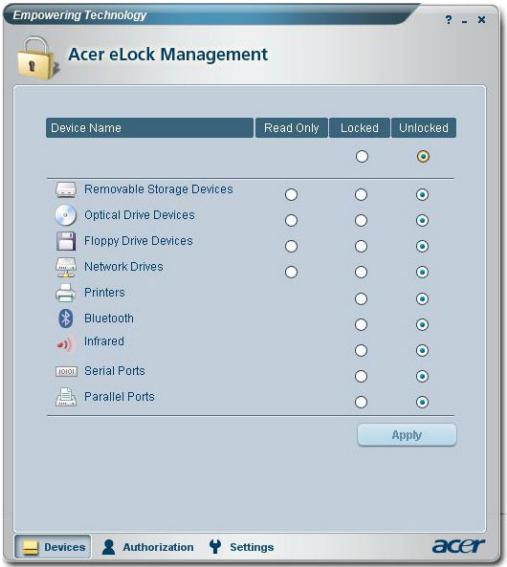Viewport: 507px width, 567px height.
Task: Set Removable Storage Devices to Unlocked
Action: pos(422,195)
